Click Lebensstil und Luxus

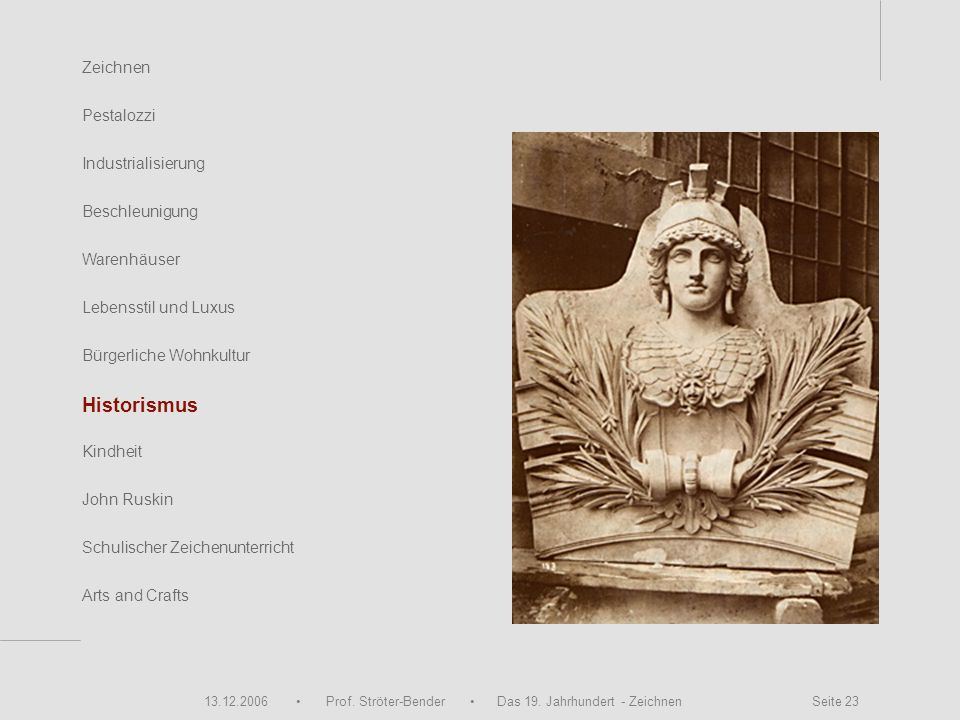click(x=158, y=307)
